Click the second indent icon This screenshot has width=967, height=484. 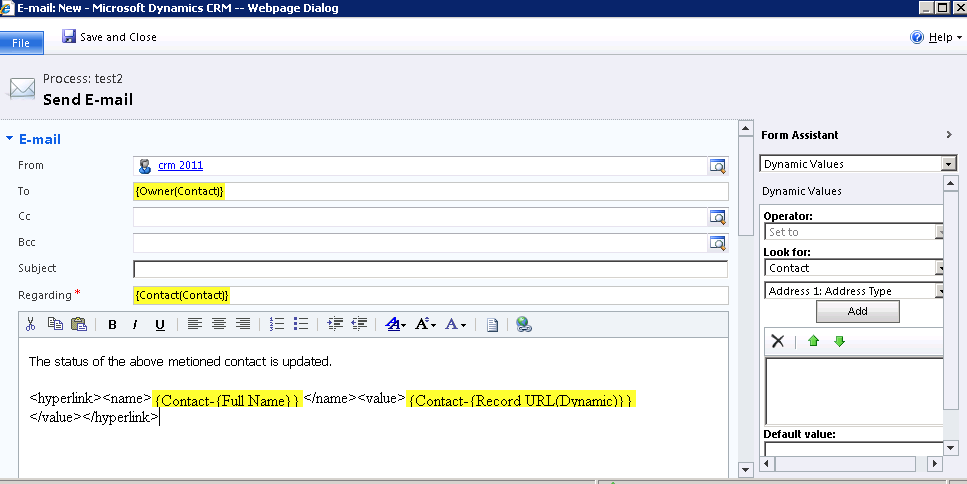(359, 324)
